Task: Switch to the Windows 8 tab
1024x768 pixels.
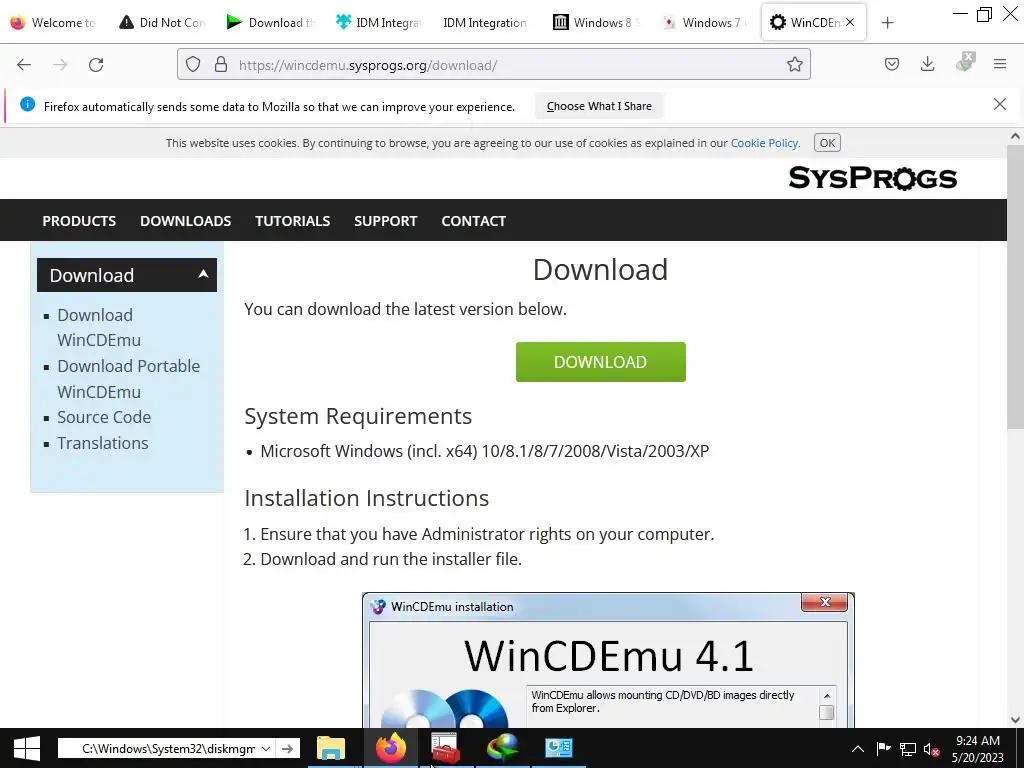Action: coord(596,22)
